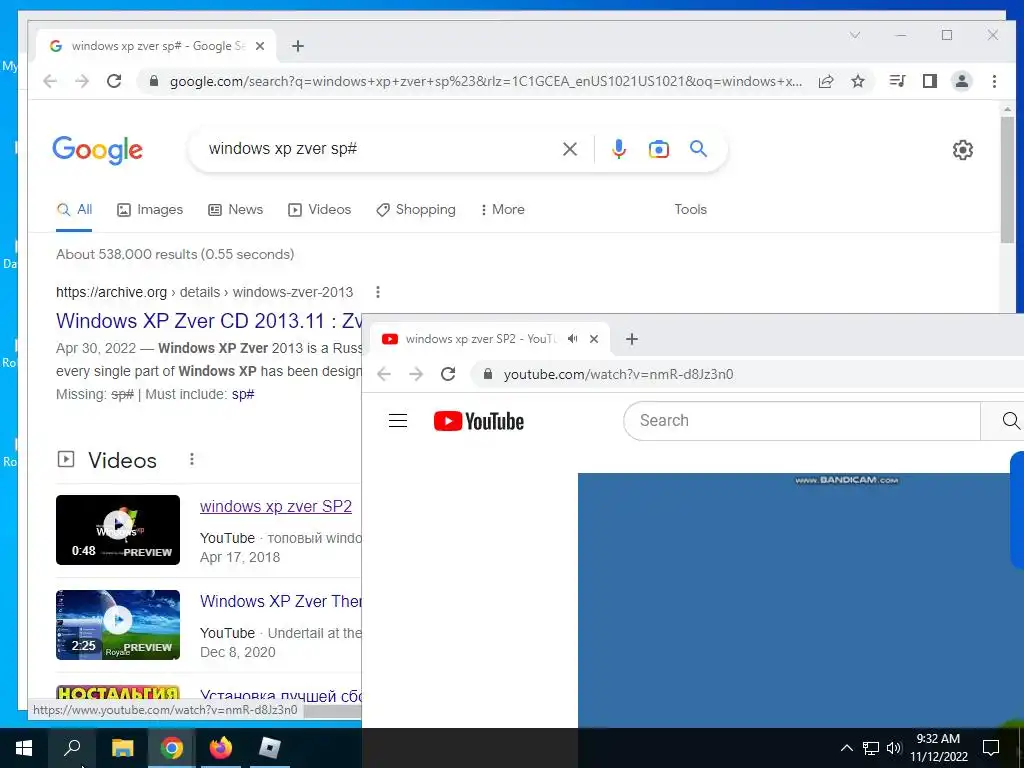Search by image with the camera icon
Viewport: 1024px width, 768px height.
click(658, 150)
